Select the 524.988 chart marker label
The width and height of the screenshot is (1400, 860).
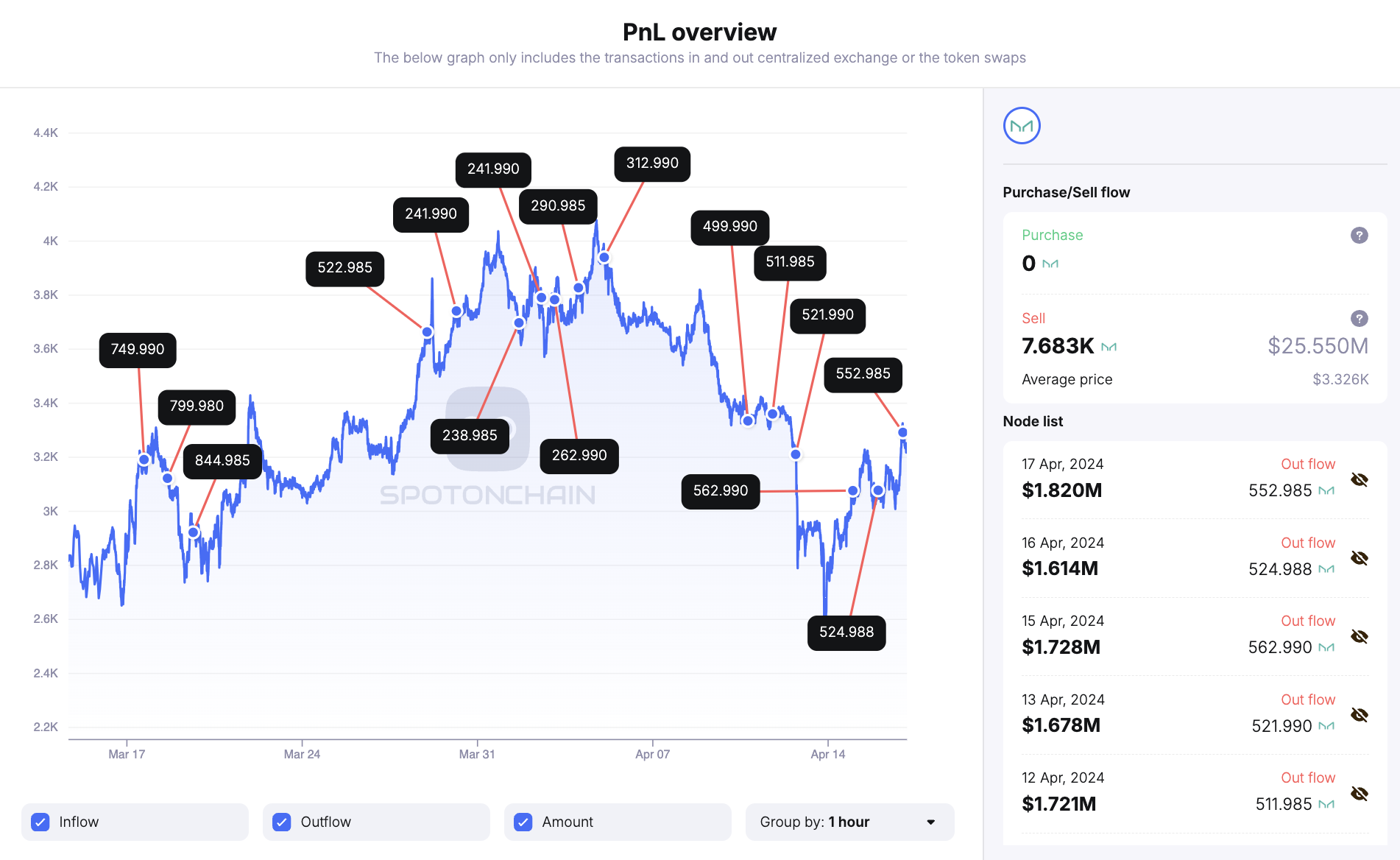(x=846, y=632)
